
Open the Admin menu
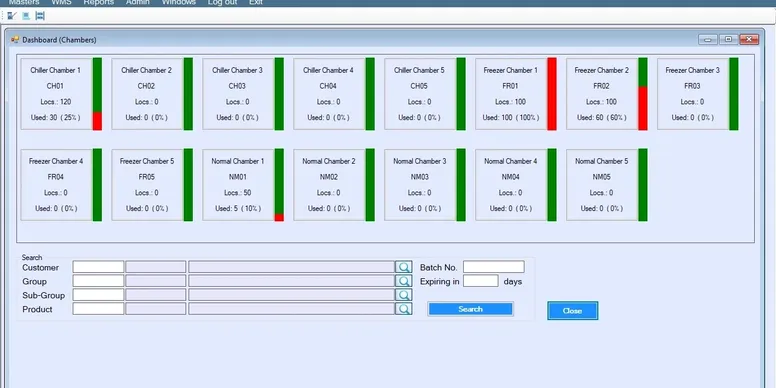(x=138, y=2)
